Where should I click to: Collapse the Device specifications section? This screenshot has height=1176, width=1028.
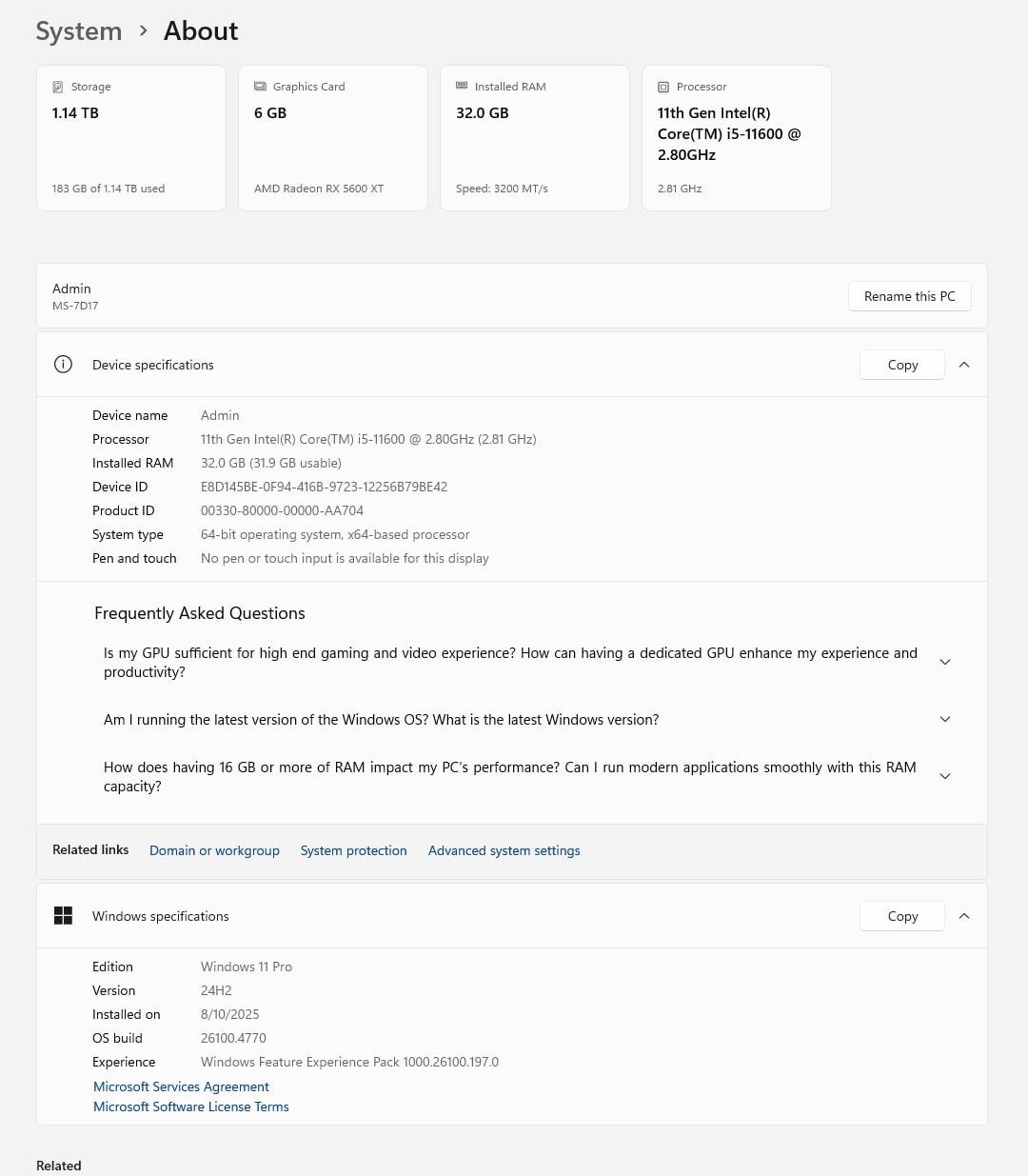click(x=964, y=365)
